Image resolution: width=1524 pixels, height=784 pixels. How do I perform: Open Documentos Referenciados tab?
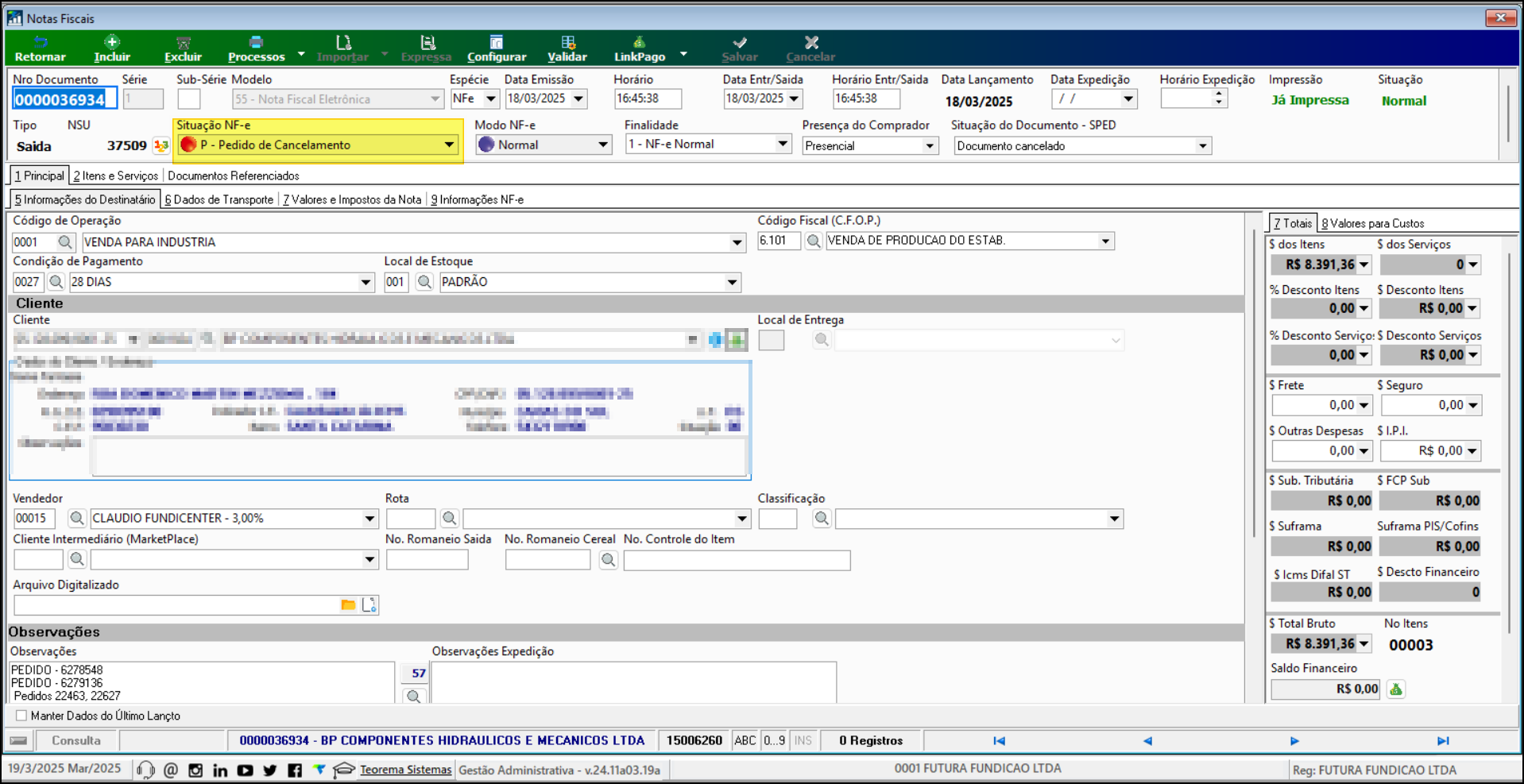(234, 176)
